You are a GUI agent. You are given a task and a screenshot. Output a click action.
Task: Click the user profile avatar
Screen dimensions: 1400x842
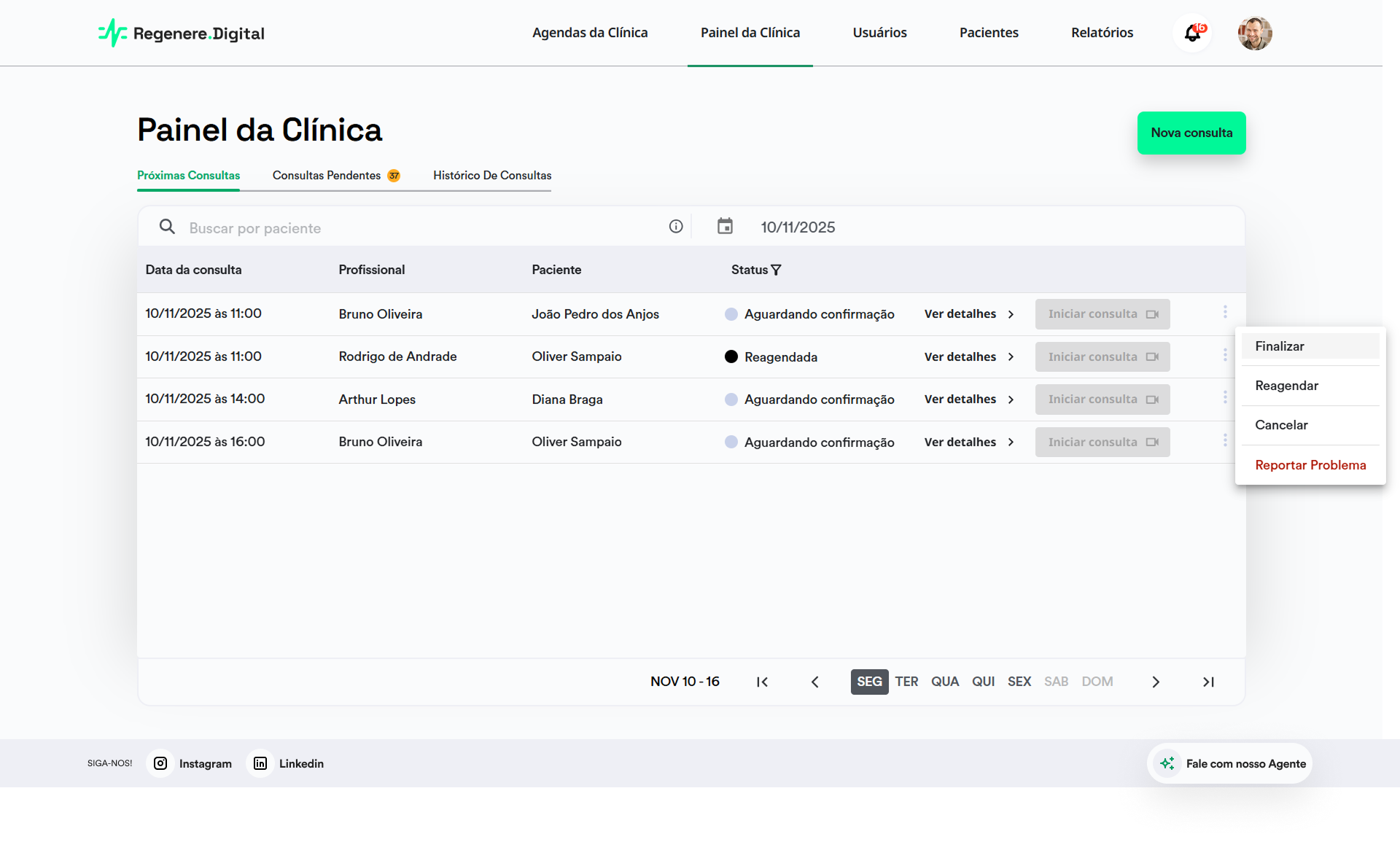point(1254,34)
